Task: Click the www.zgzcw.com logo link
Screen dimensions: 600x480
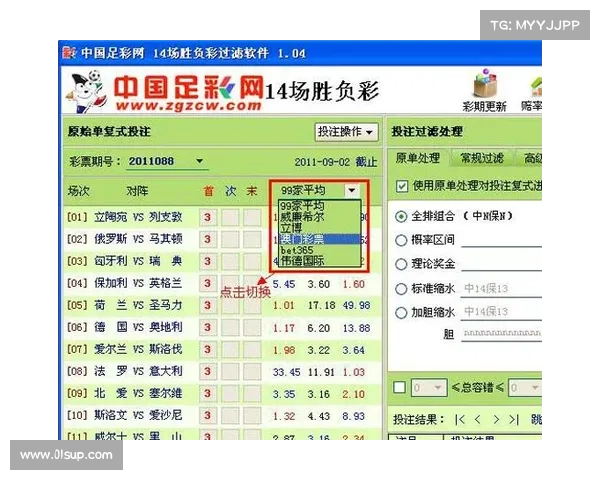Action: click(189, 106)
